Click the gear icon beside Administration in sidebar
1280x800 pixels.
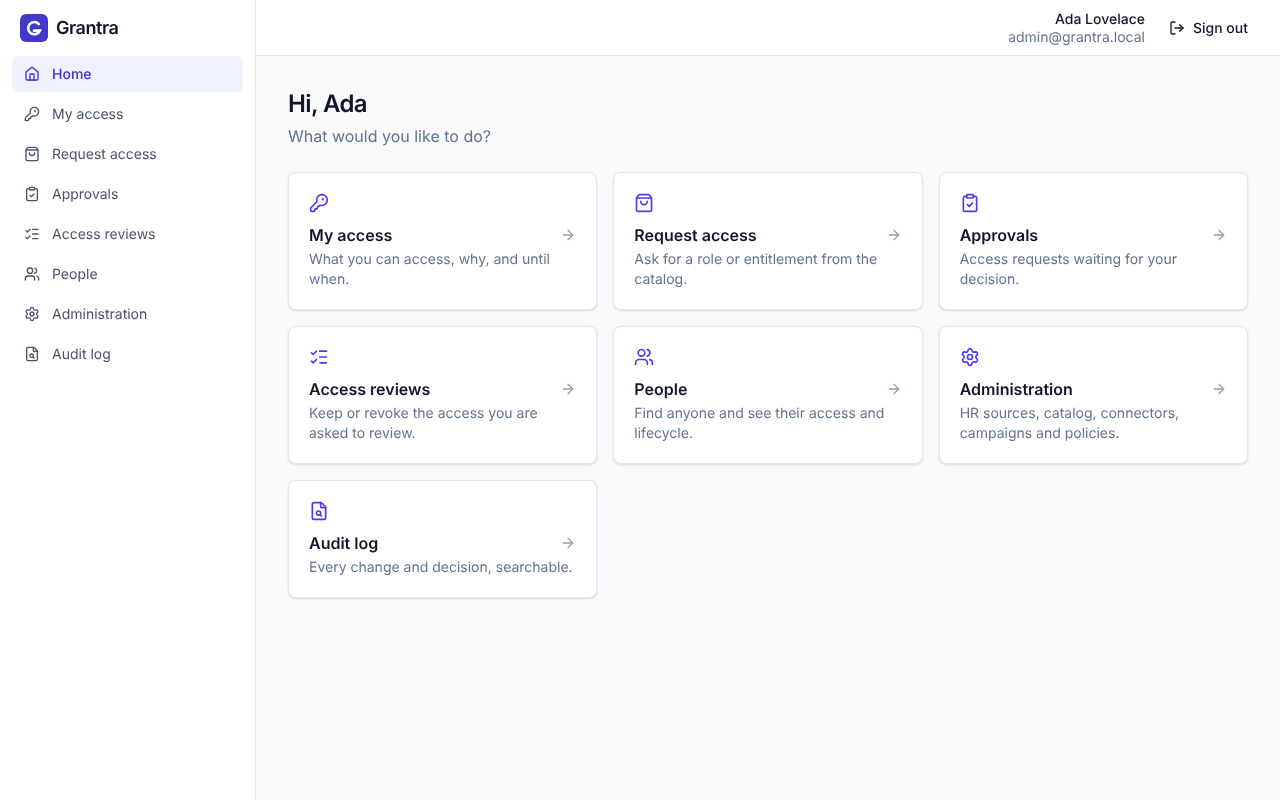click(32, 314)
